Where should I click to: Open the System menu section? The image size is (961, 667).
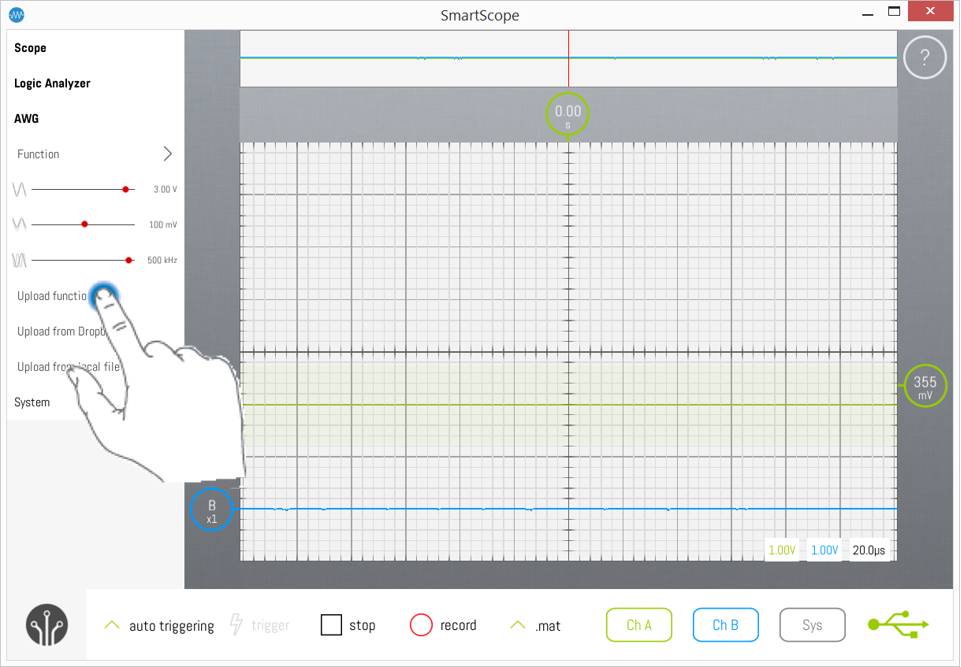tap(32, 402)
